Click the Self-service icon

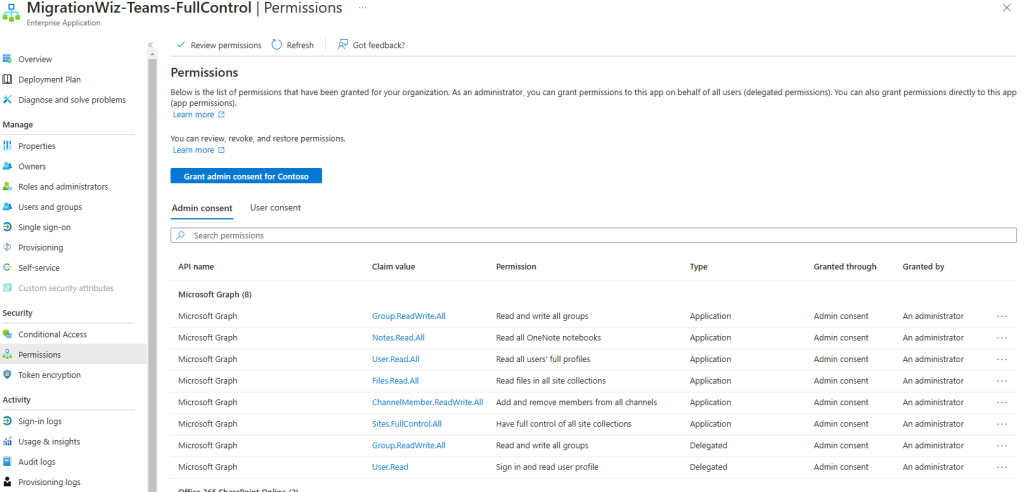[x=7, y=267]
